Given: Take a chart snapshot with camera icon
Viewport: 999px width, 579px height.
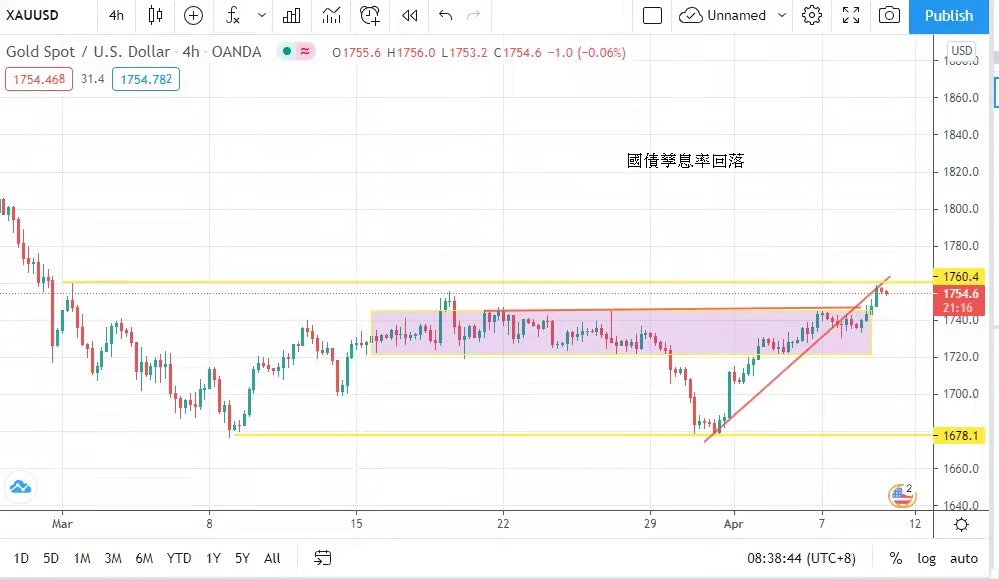Looking at the screenshot, I should click(888, 15).
